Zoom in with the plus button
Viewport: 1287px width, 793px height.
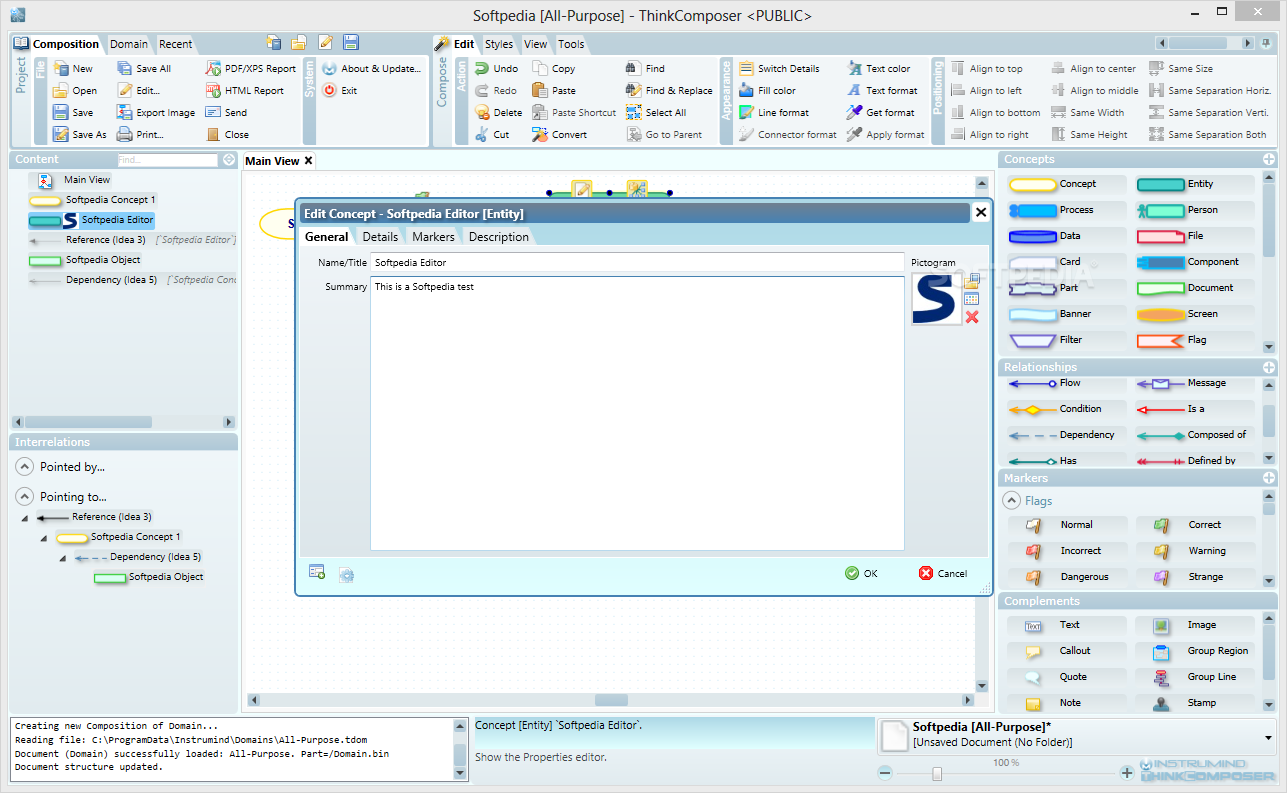click(1127, 773)
